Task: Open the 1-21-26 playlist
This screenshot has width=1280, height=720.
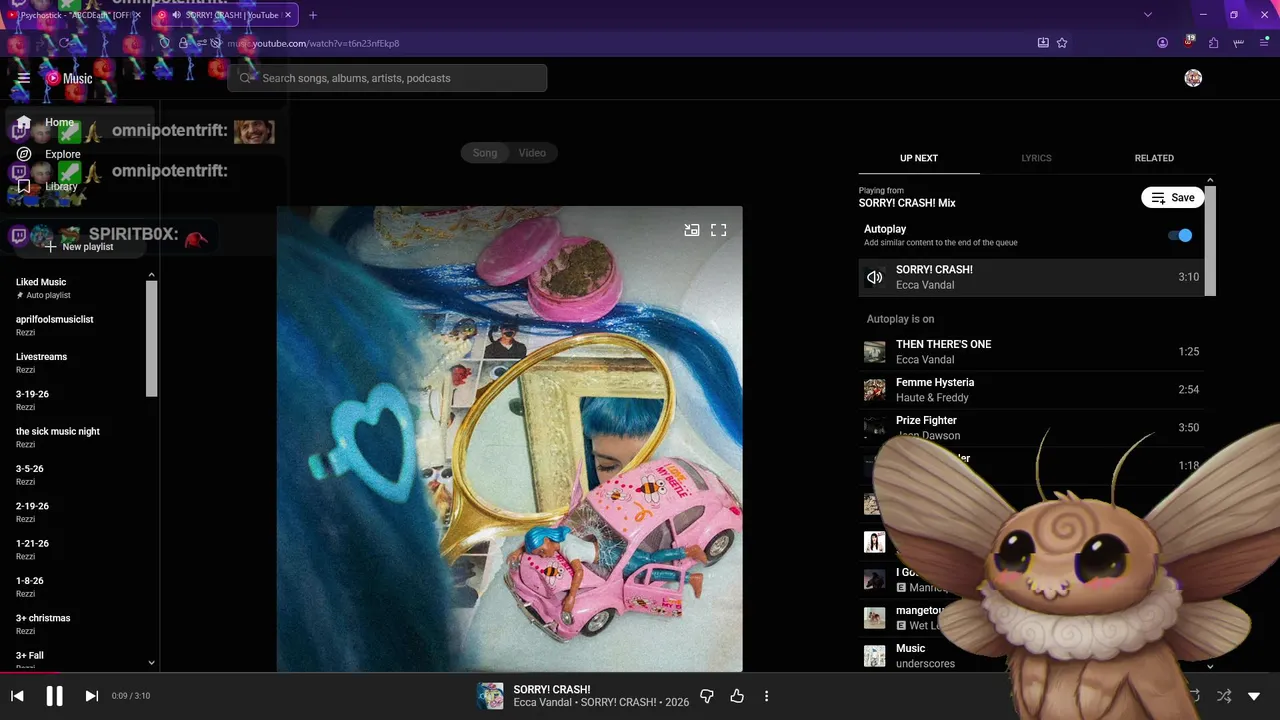Action: click(75, 549)
